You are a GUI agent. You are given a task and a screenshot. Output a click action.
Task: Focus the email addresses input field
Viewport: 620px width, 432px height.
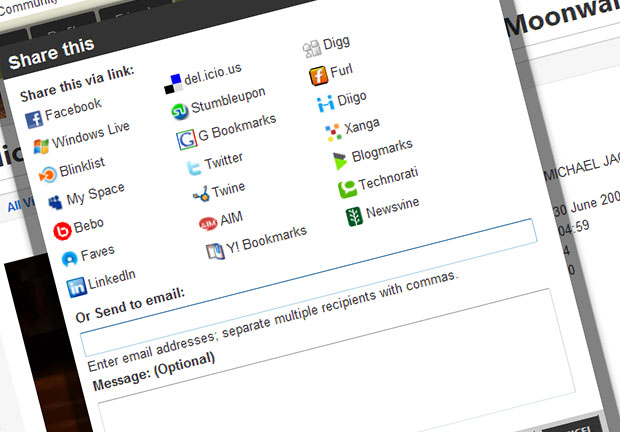[308, 287]
